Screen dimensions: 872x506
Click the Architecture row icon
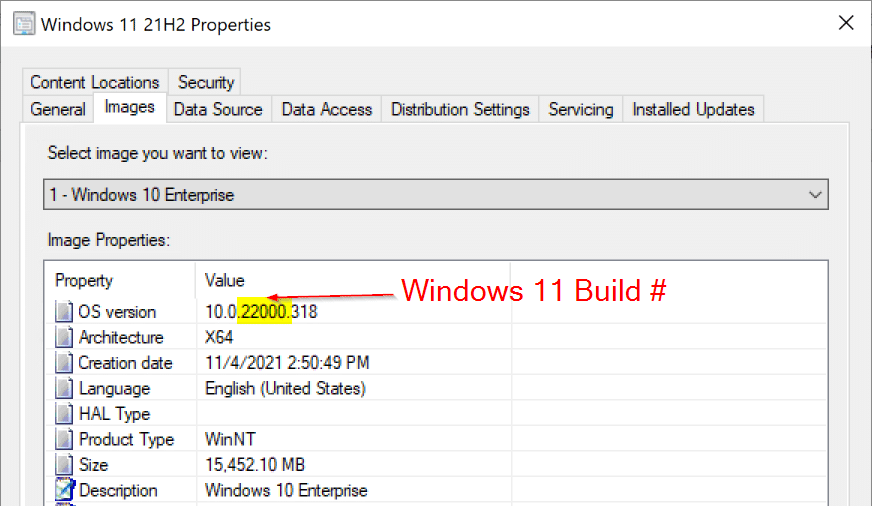pos(65,338)
